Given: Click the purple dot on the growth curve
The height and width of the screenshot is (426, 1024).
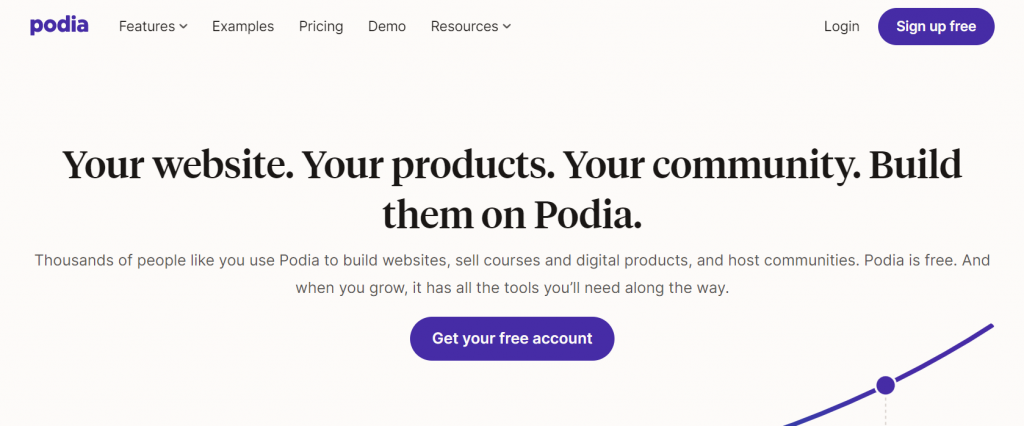Looking at the screenshot, I should pyautogui.click(x=886, y=385).
